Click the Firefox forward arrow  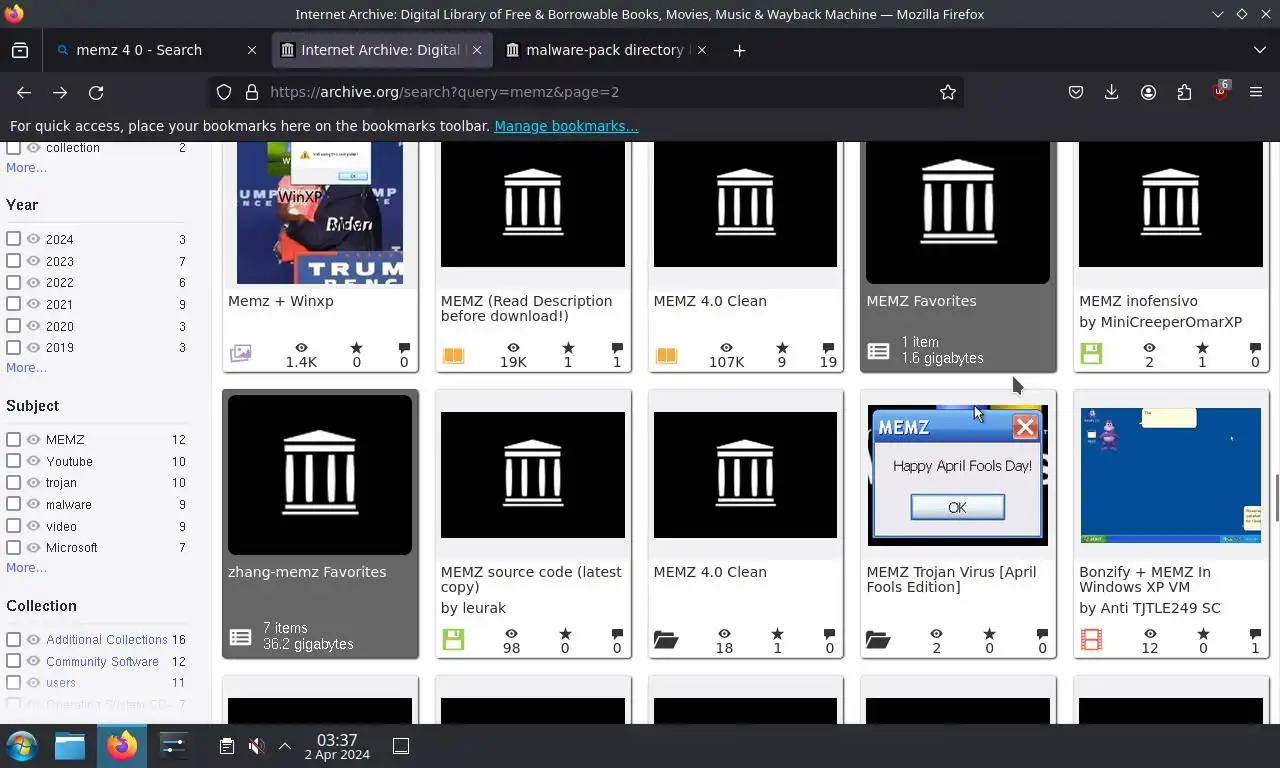(x=60, y=92)
